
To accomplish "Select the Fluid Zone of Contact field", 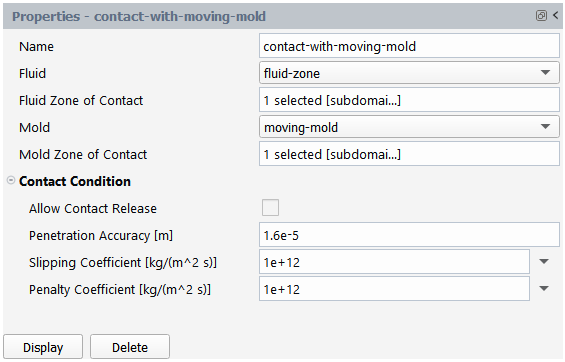I will tap(409, 100).
